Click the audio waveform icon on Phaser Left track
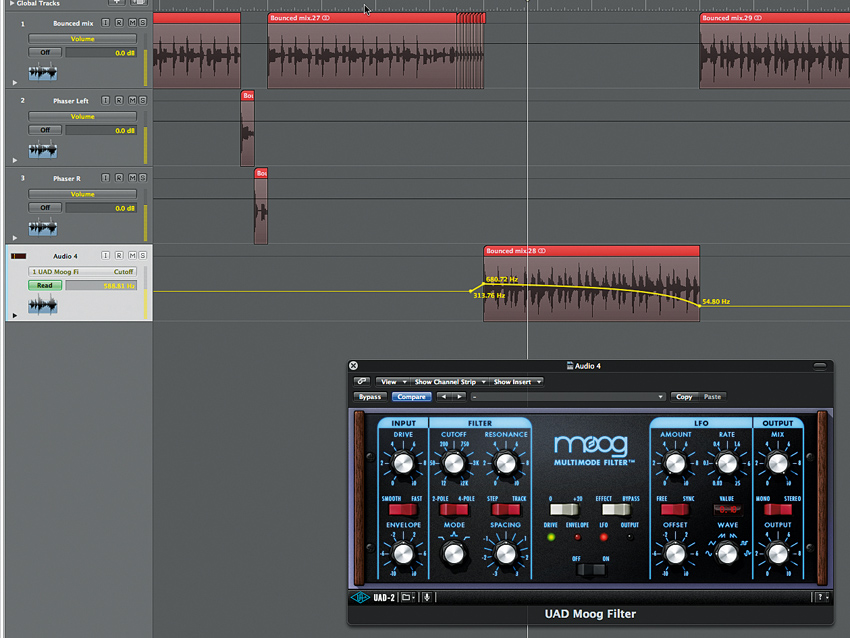This screenshot has height=638, width=850. (x=43, y=149)
